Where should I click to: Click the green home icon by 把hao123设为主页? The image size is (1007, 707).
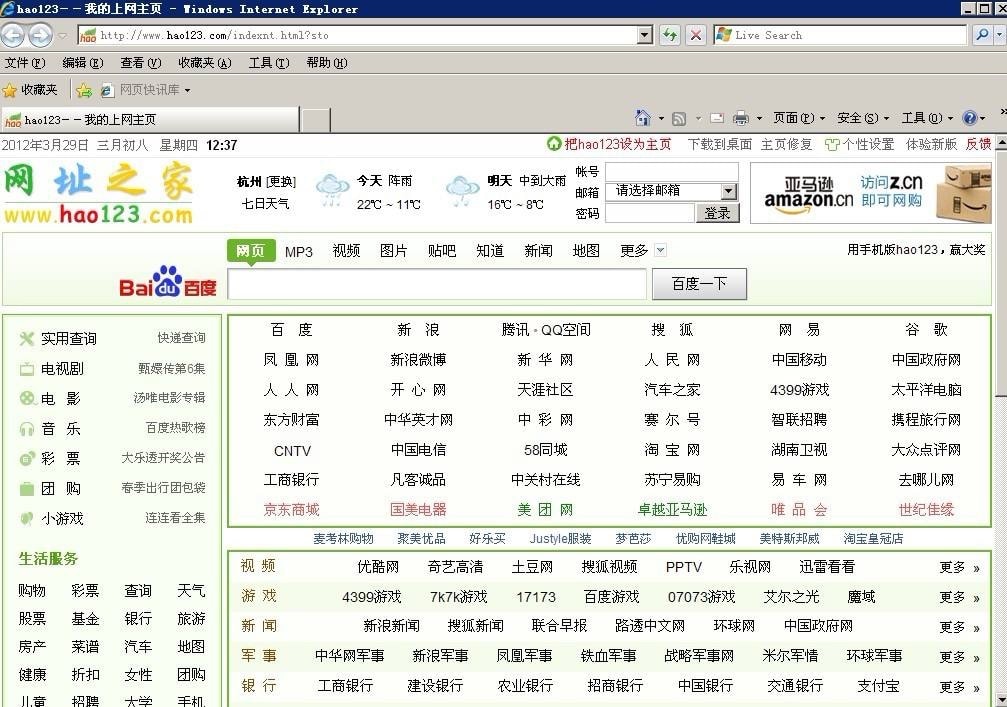coord(554,144)
